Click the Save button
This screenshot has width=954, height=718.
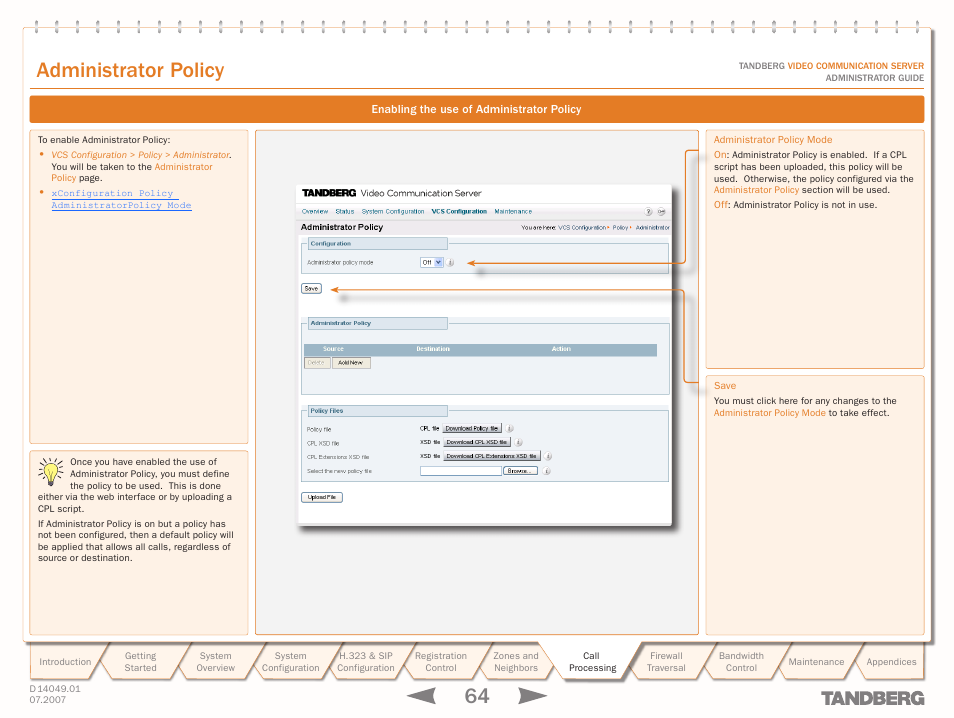click(311, 288)
